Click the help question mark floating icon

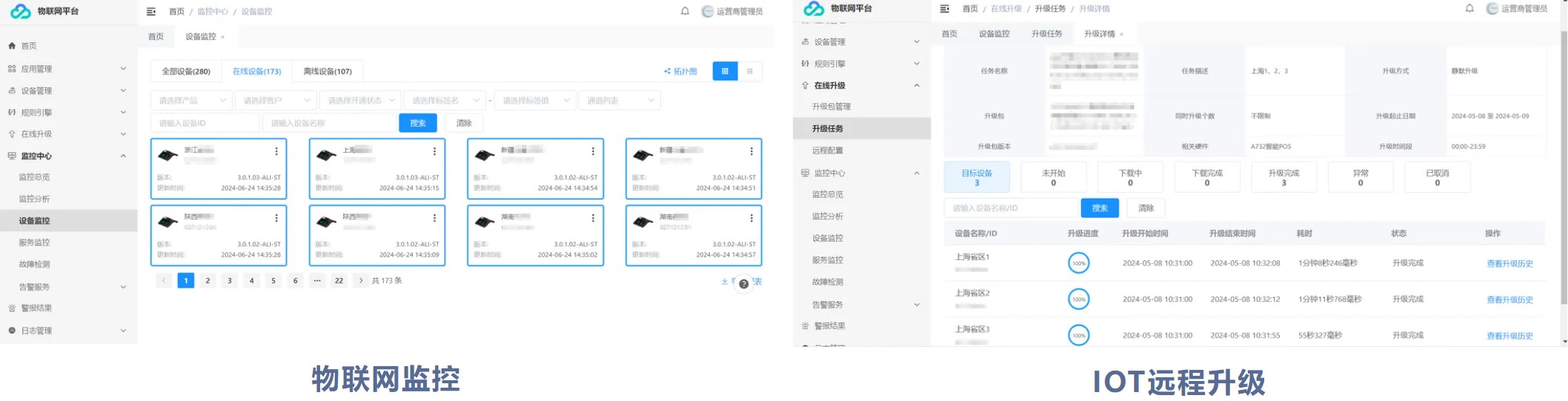click(743, 284)
